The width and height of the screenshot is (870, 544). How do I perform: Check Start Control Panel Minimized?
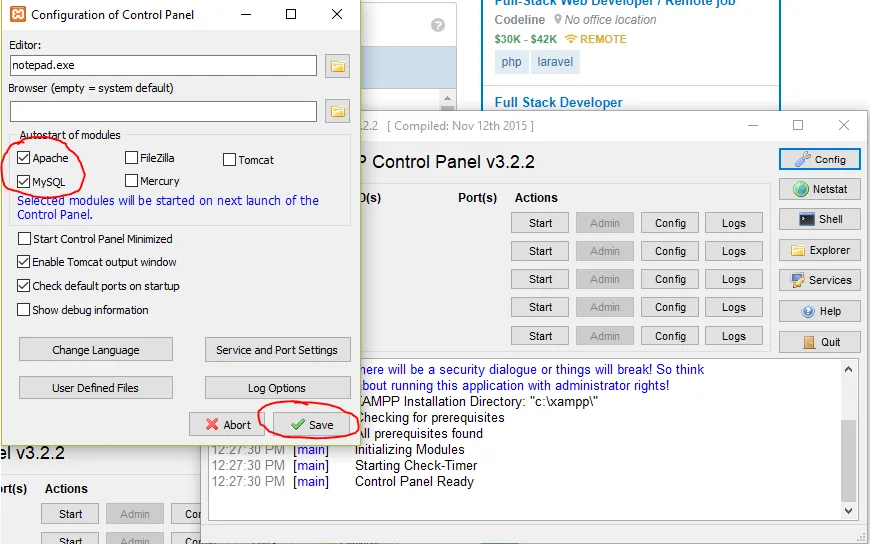coord(24,239)
